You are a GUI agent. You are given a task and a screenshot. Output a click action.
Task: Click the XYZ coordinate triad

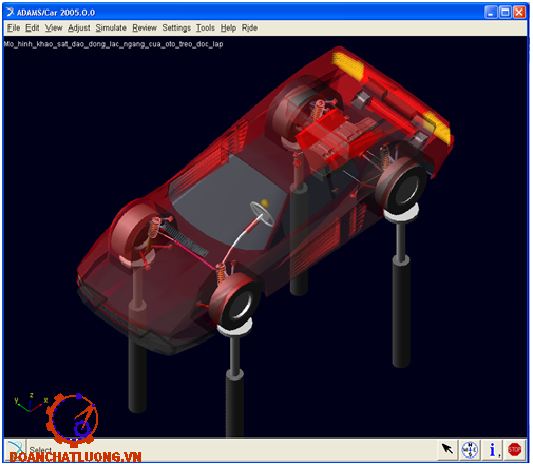(30, 402)
